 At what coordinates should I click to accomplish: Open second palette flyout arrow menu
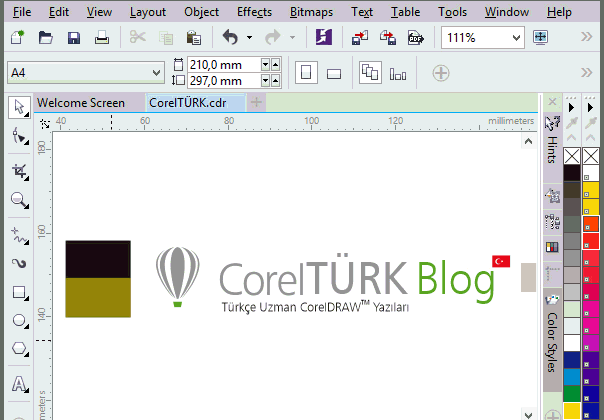click(x=590, y=108)
